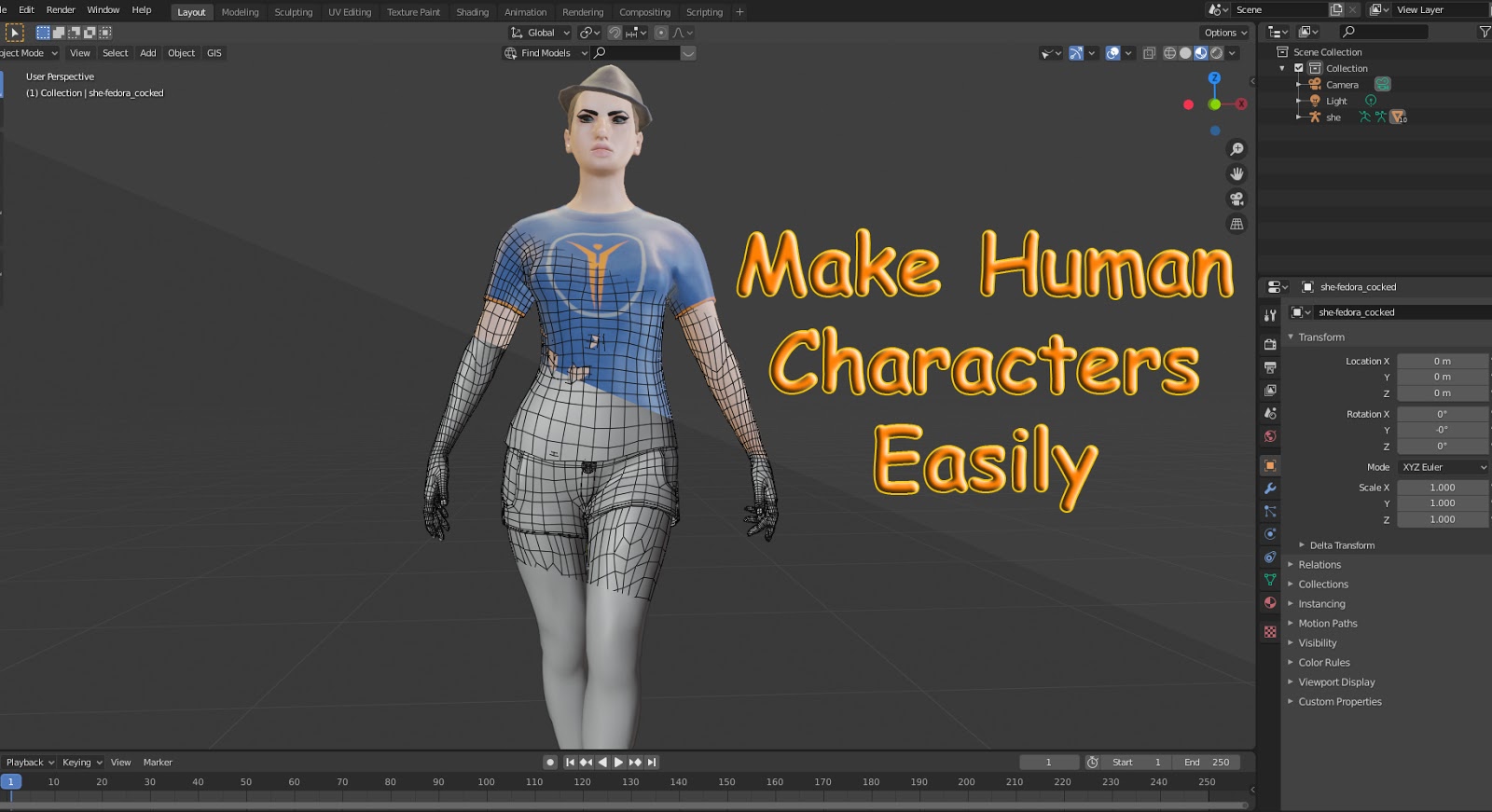The image size is (1492, 812).
Task: Open the Physics properties tab icon
Action: (x=1270, y=534)
